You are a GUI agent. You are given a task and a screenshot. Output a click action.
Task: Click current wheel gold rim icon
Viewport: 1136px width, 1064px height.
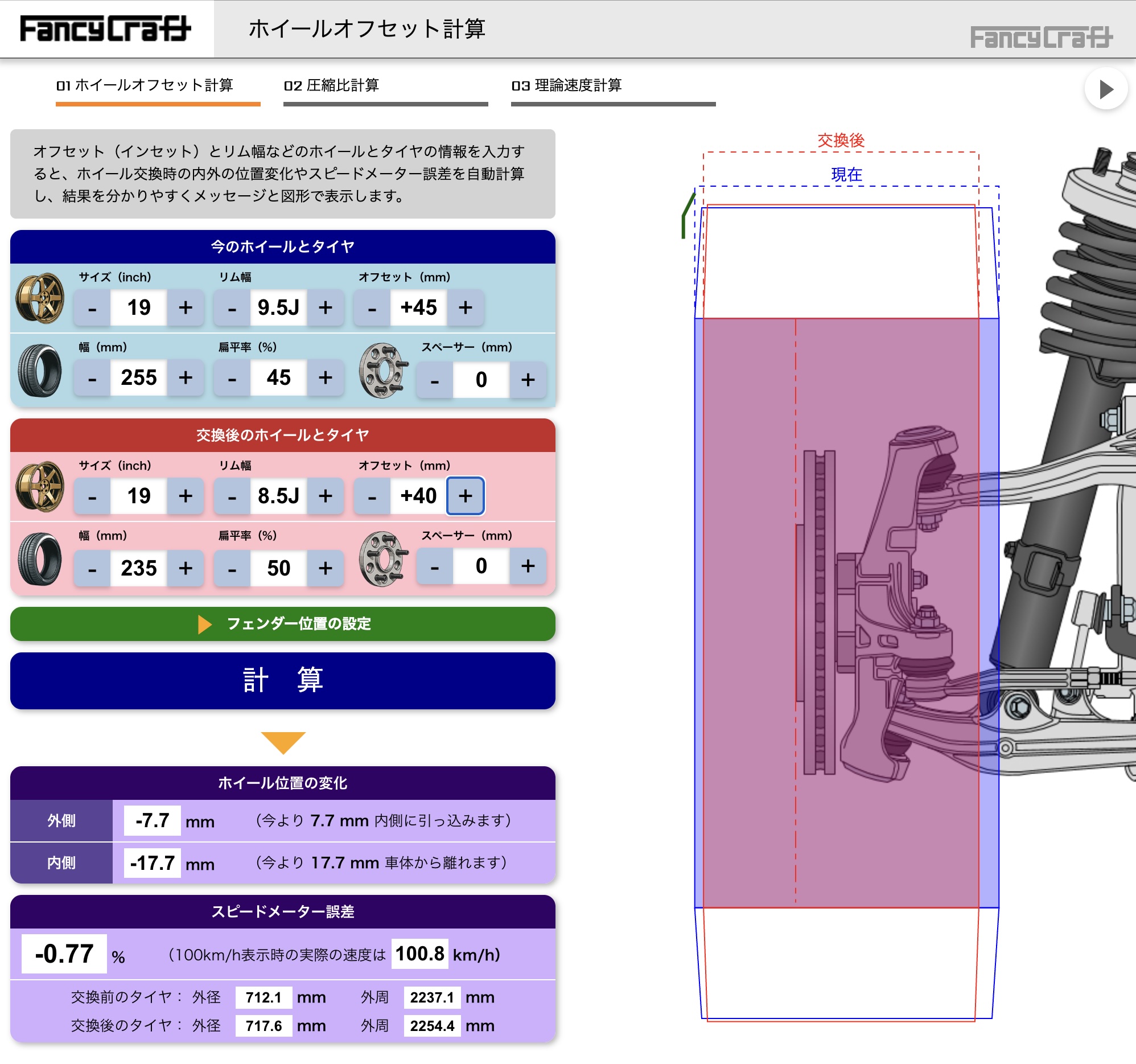click(x=39, y=298)
